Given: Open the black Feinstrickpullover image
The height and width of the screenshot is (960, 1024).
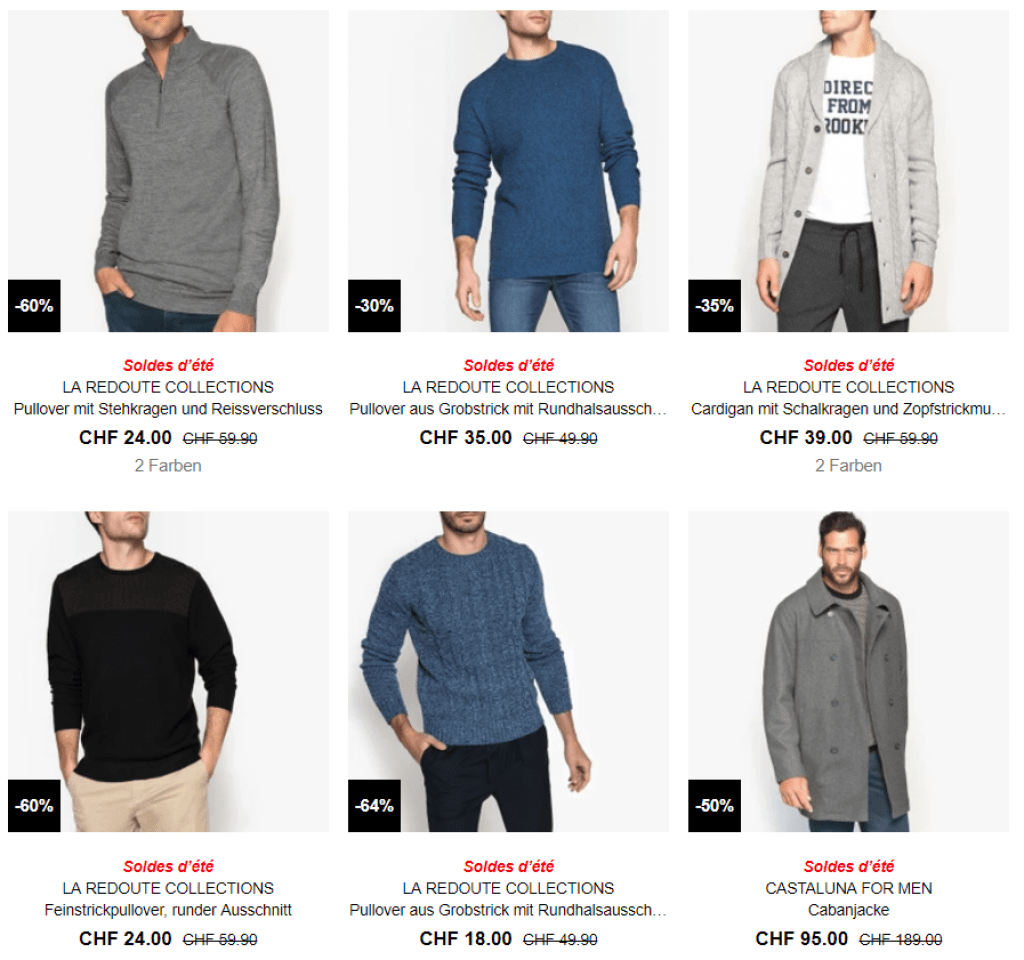Looking at the screenshot, I should [x=168, y=671].
